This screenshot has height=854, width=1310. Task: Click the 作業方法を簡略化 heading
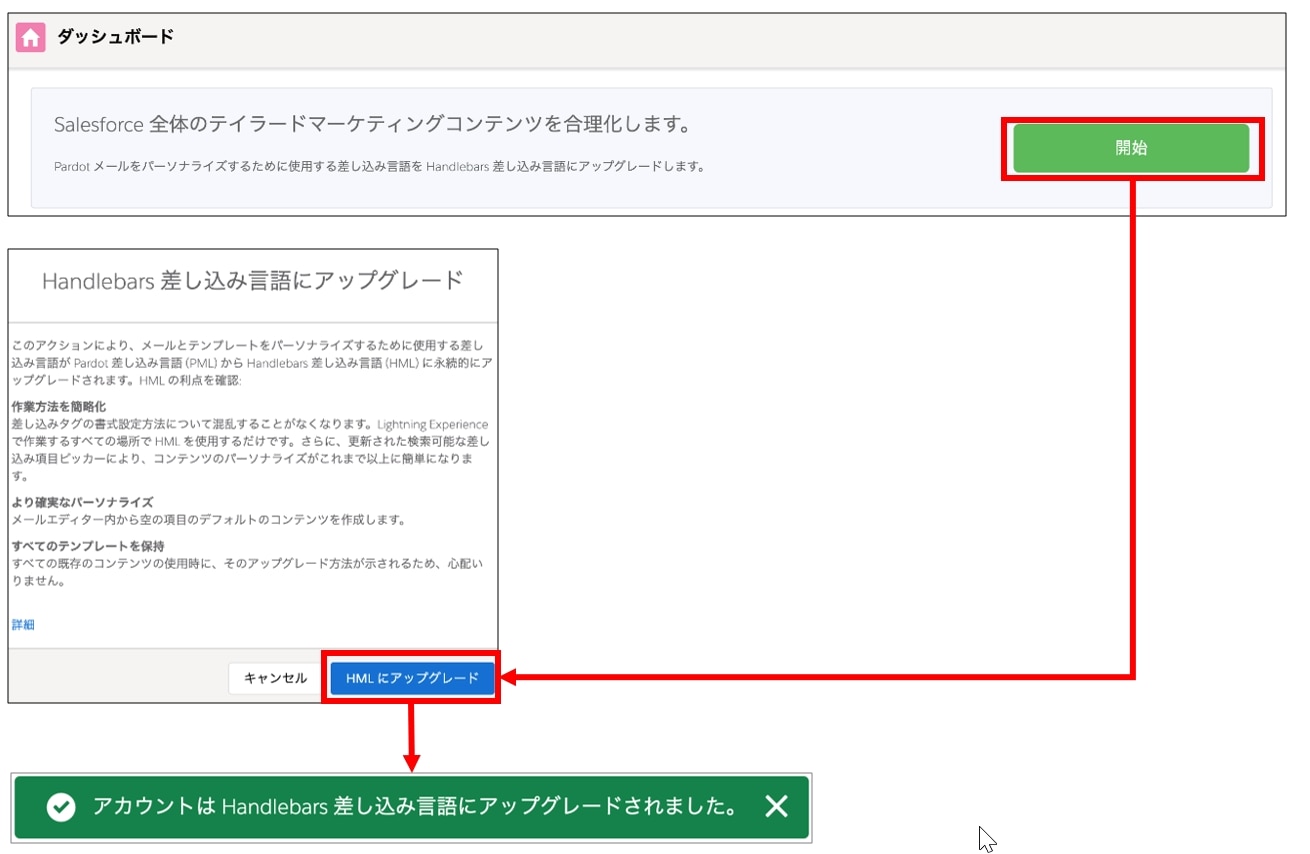[x=58, y=407]
